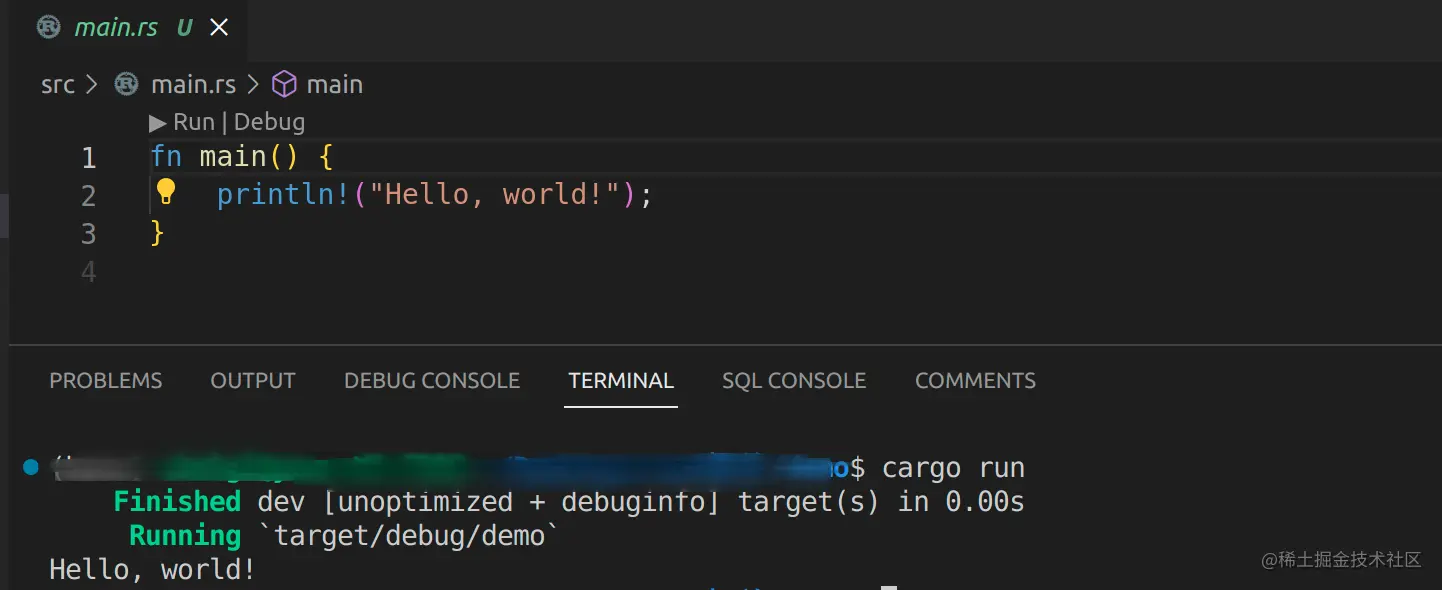Click the closing brace on line 3
Viewport: 1442px width, 590px height.
tap(157, 233)
